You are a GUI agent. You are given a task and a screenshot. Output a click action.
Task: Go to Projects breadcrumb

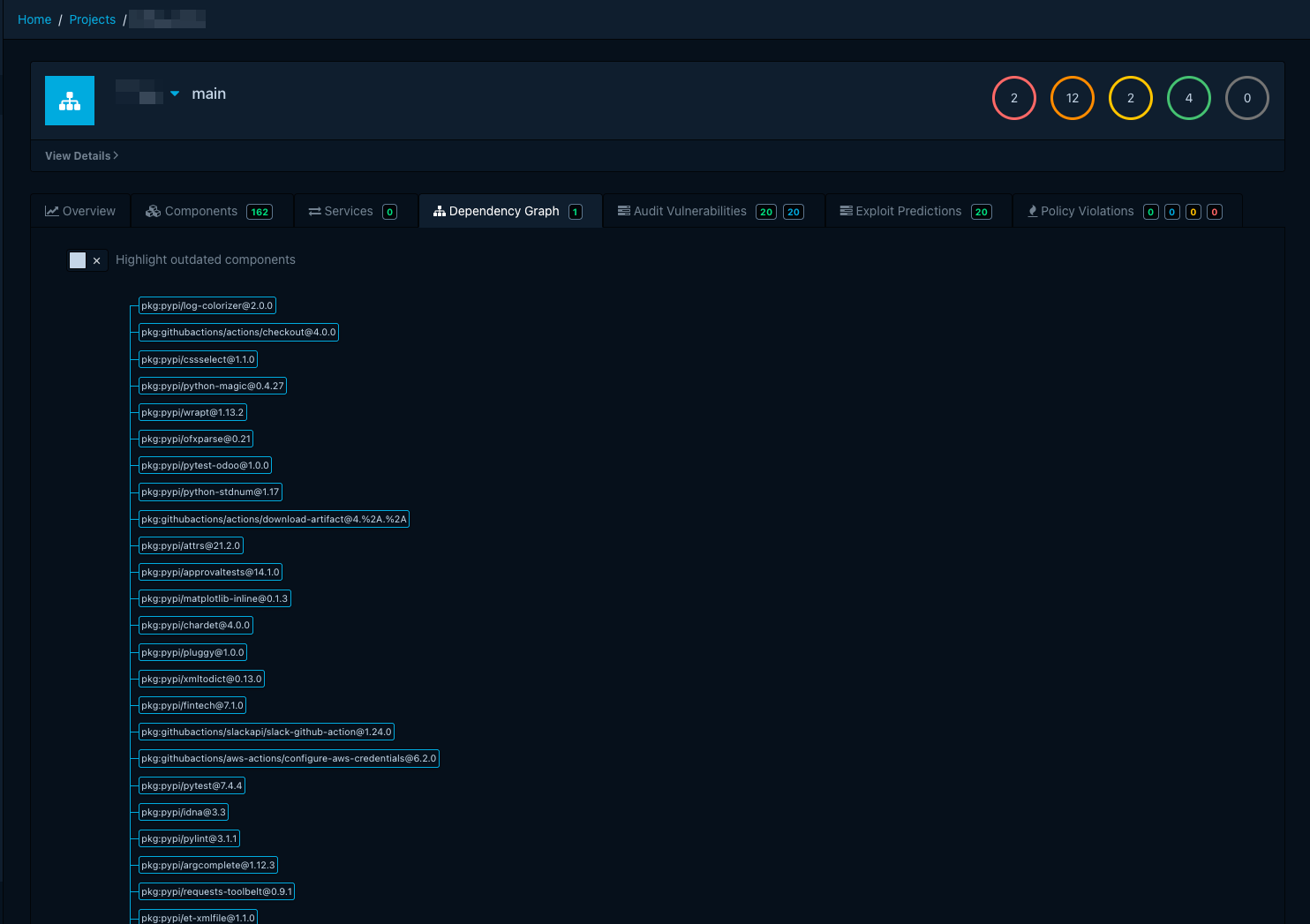[x=93, y=19]
